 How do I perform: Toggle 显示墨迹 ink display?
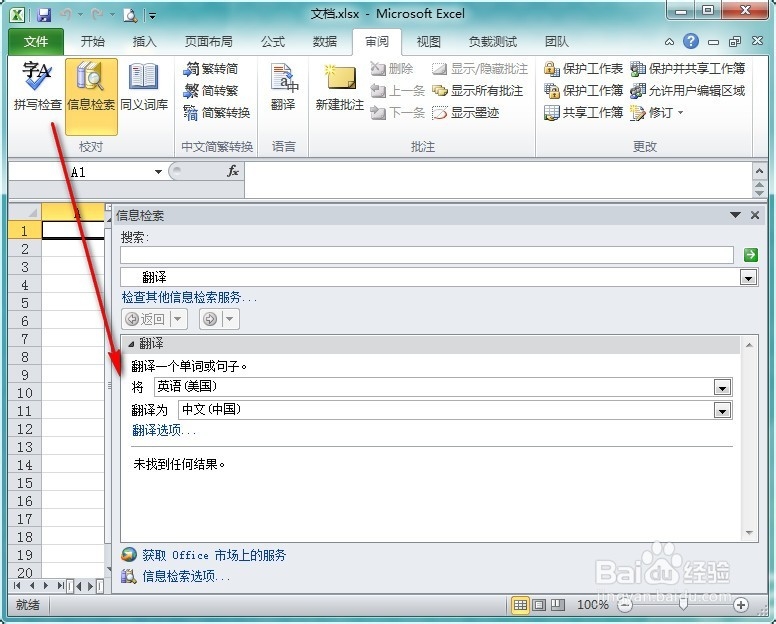point(465,113)
